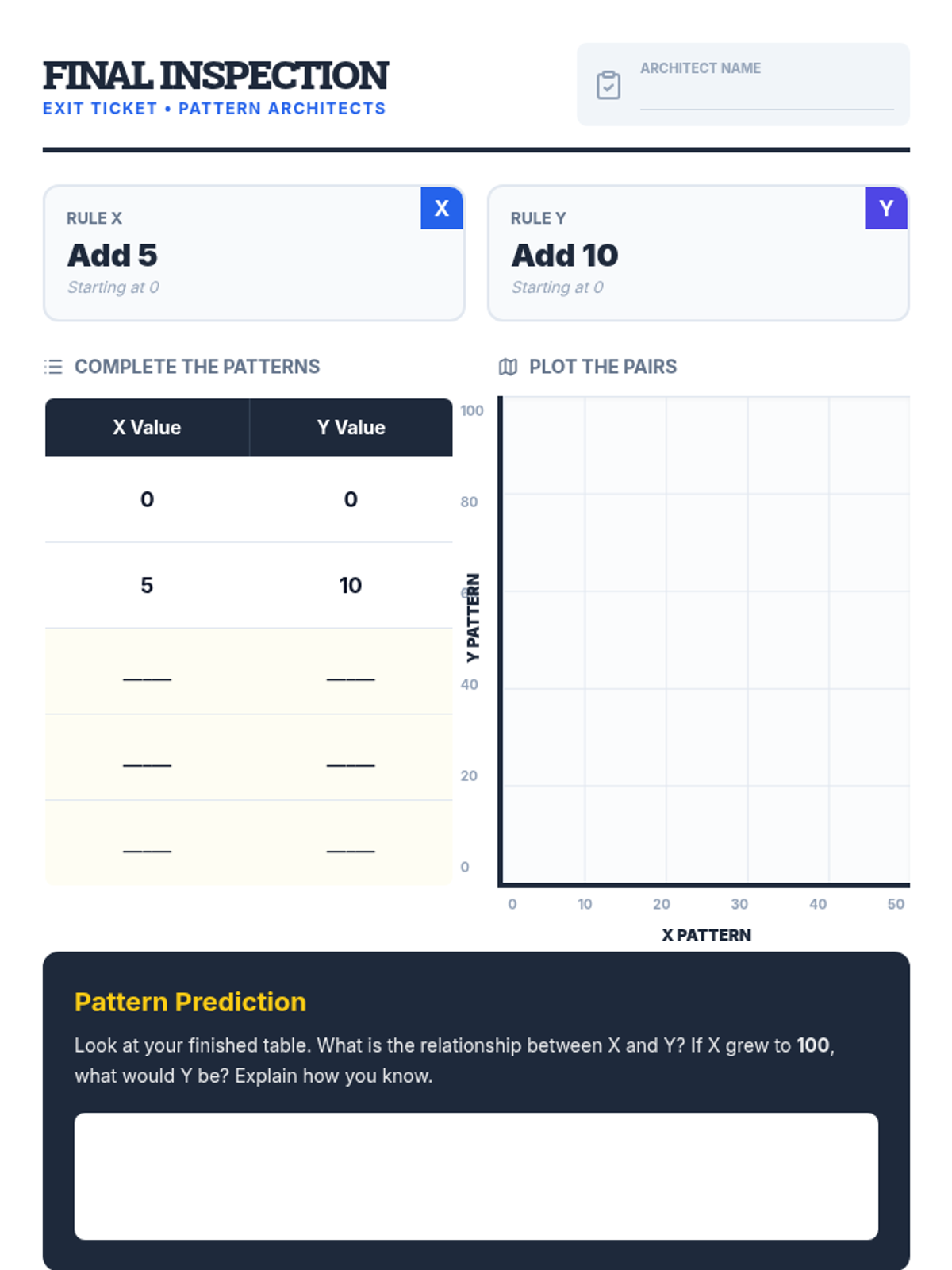Click the X Value column header
Image resolution: width=952 pixels, height=1270 pixels.
coord(147,428)
